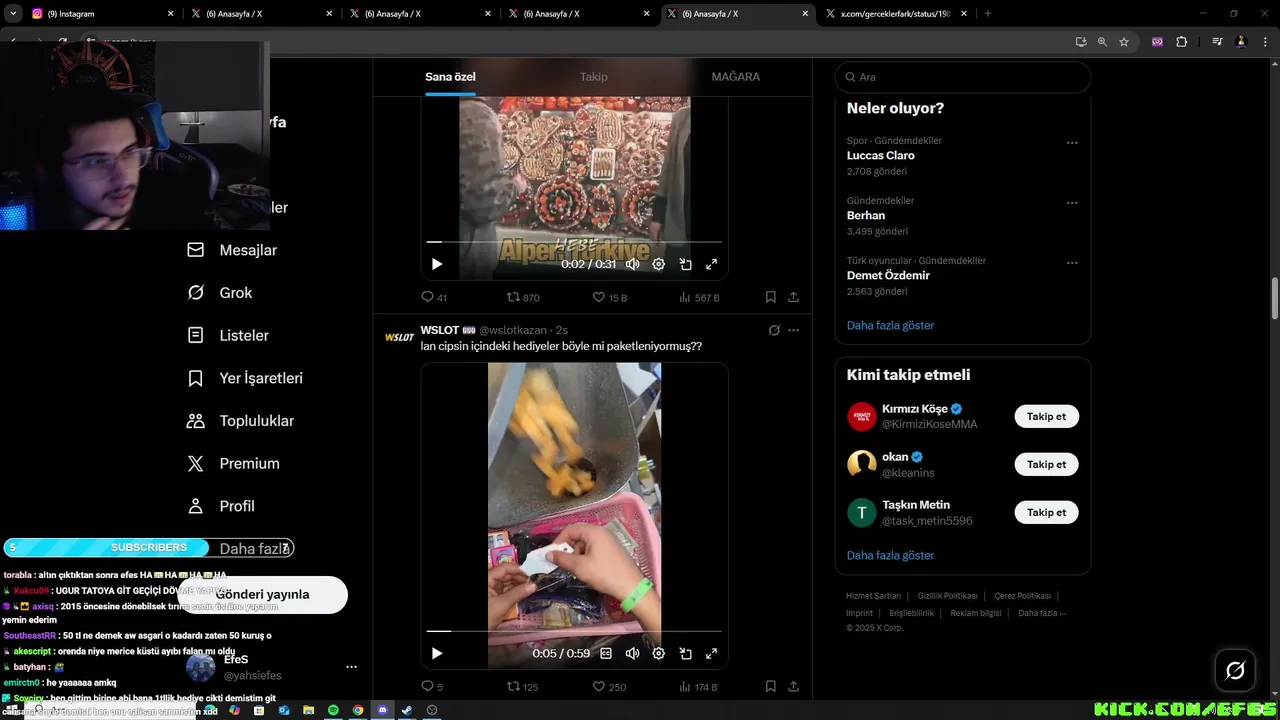Screen dimensions: 1280x720
Task: Open Chrome zoom magnifier icon in address bar
Action: coord(1102,42)
